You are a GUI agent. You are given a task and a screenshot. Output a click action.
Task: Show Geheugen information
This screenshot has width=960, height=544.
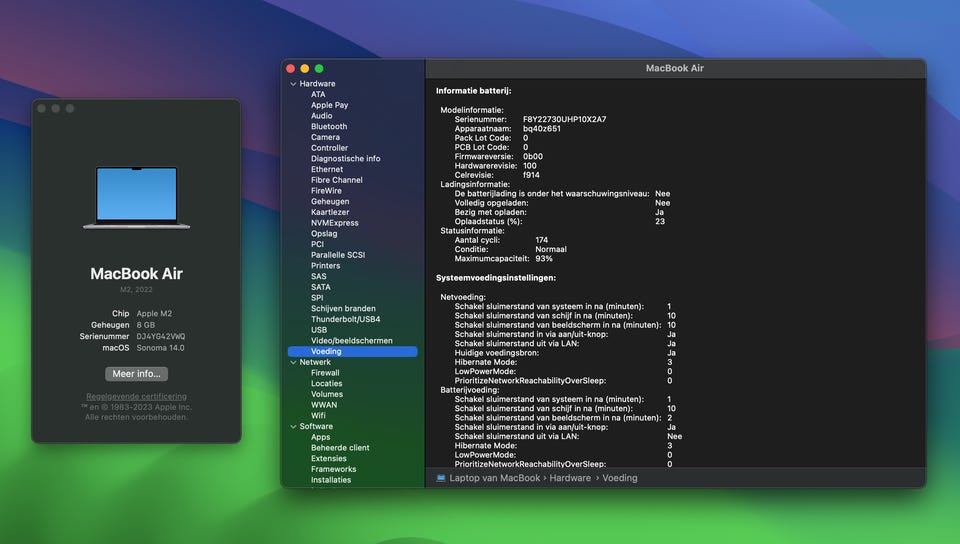(x=330, y=201)
